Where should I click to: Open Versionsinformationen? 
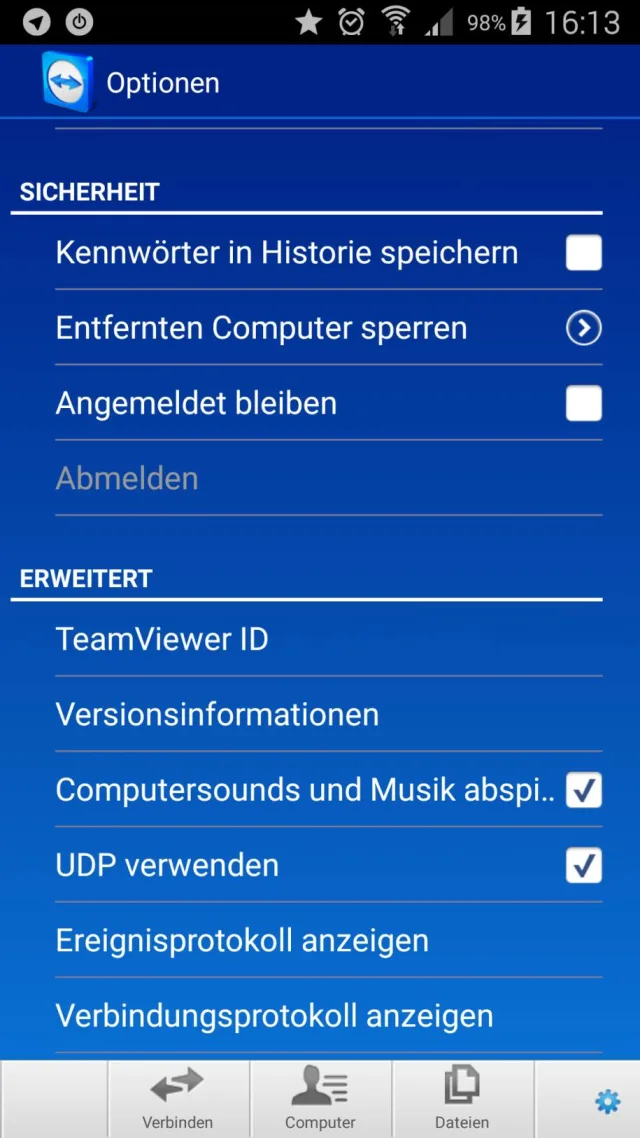pos(217,715)
